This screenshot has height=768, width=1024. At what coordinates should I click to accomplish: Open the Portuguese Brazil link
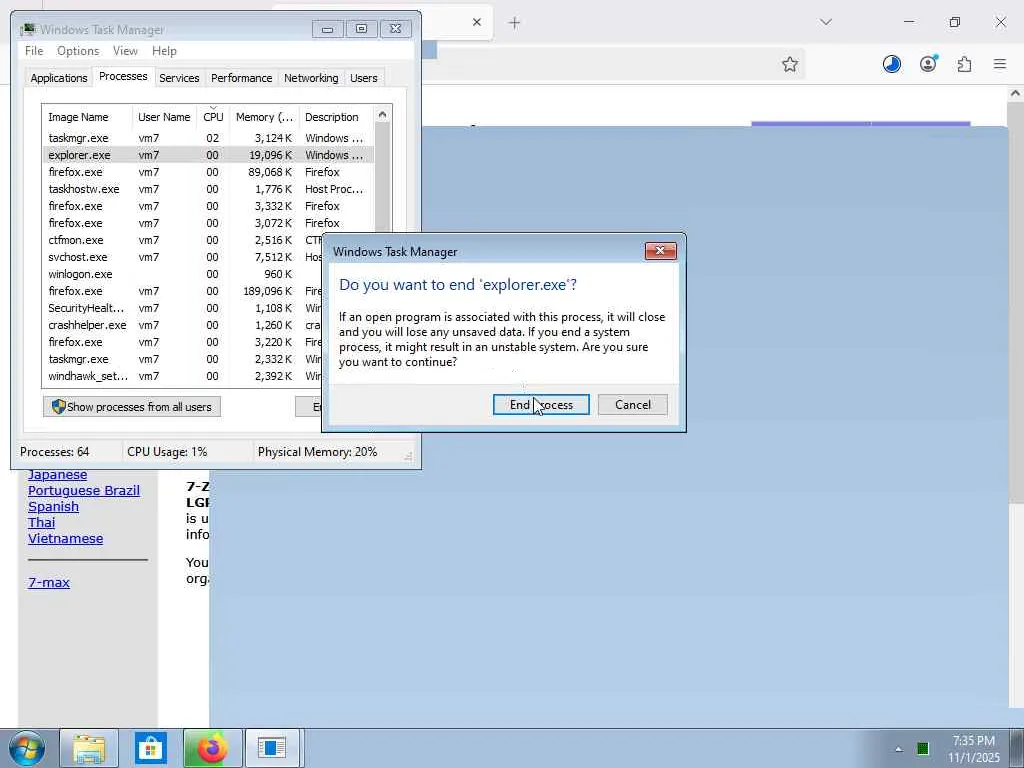pyautogui.click(x=84, y=490)
